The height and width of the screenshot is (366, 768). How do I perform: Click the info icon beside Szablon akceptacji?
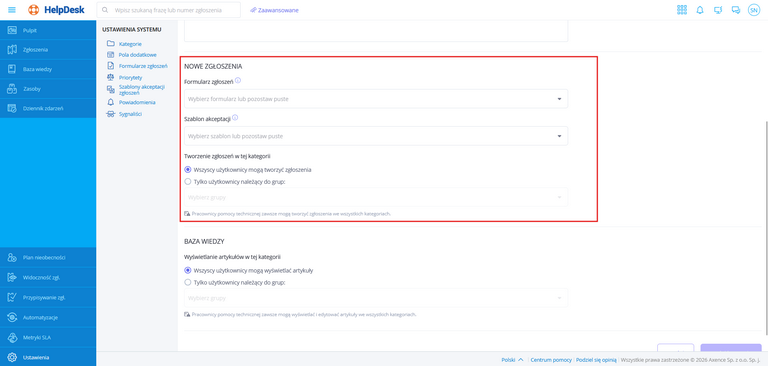point(235,118)
